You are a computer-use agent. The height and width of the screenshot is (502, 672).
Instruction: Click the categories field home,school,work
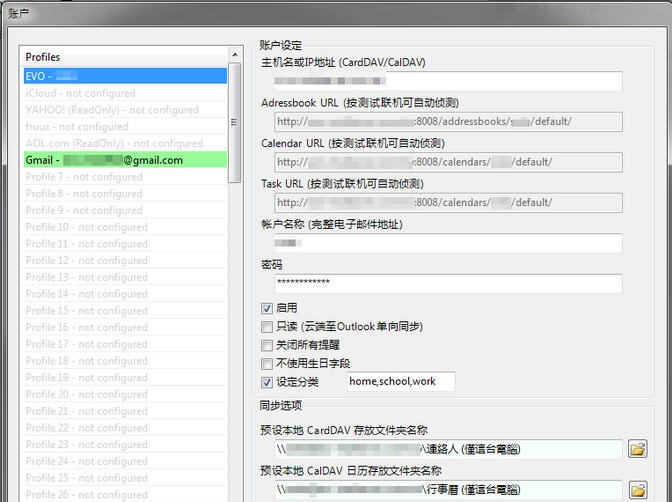(401, 382)
